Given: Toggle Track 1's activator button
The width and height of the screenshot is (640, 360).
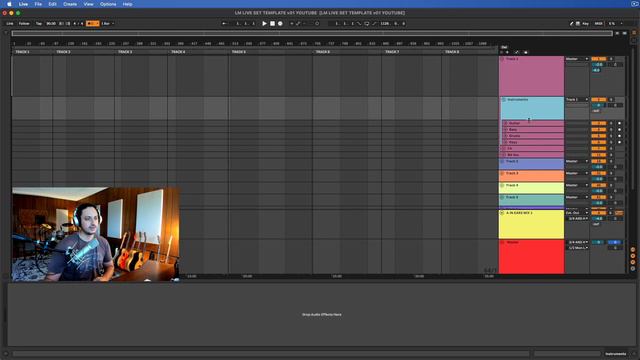Looking at the screenshot, I should click(599, 59).
